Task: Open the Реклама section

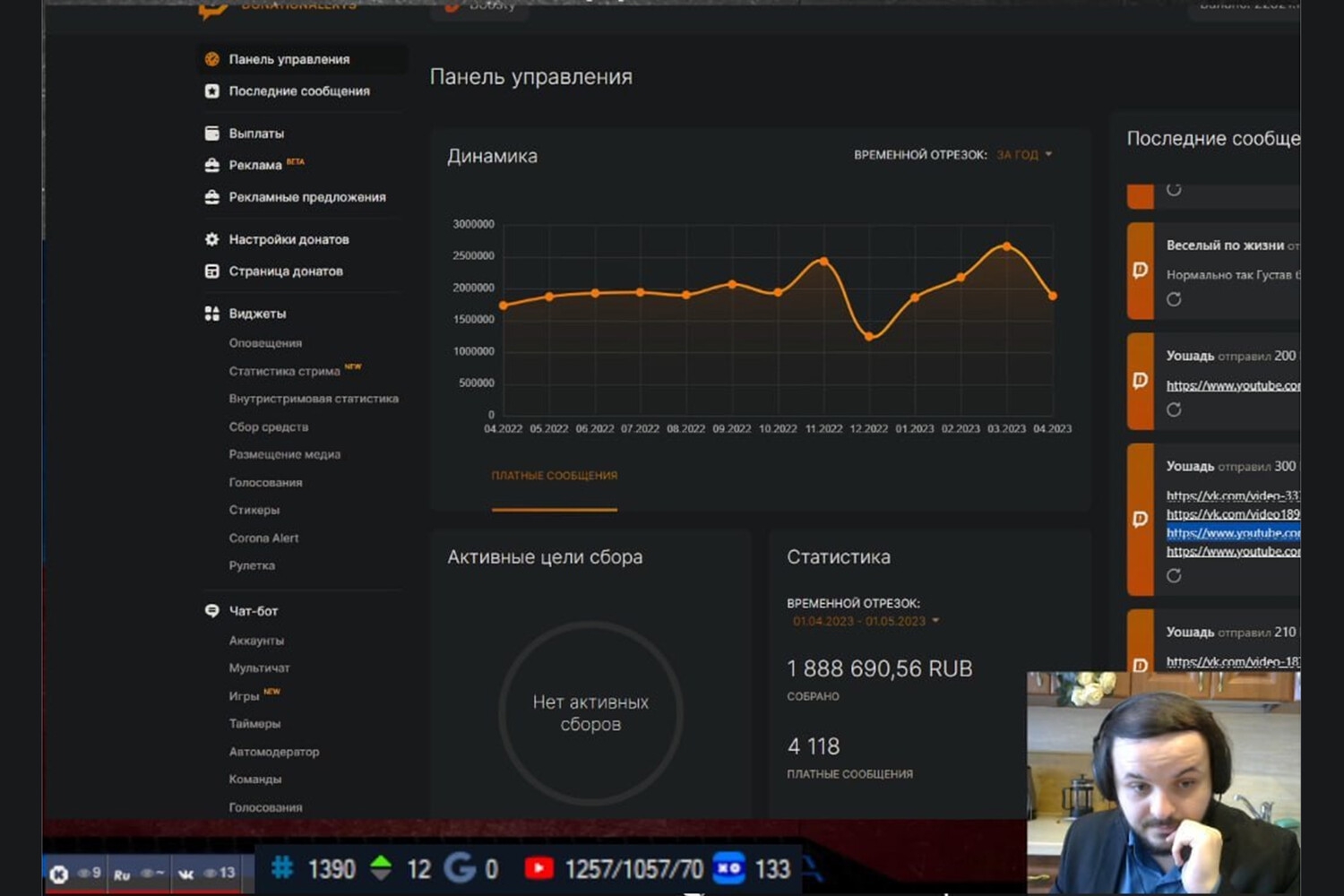Action: click(x=255, y=165)
